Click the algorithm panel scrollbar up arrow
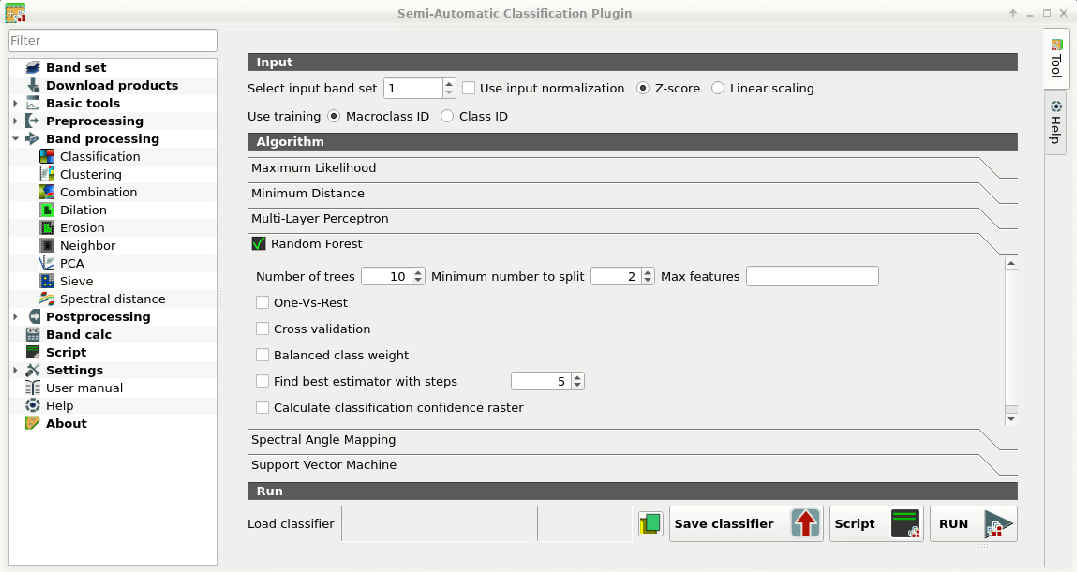This screenshot has height=572, width=1077. pyautogui.click(x=1011, y=263)
